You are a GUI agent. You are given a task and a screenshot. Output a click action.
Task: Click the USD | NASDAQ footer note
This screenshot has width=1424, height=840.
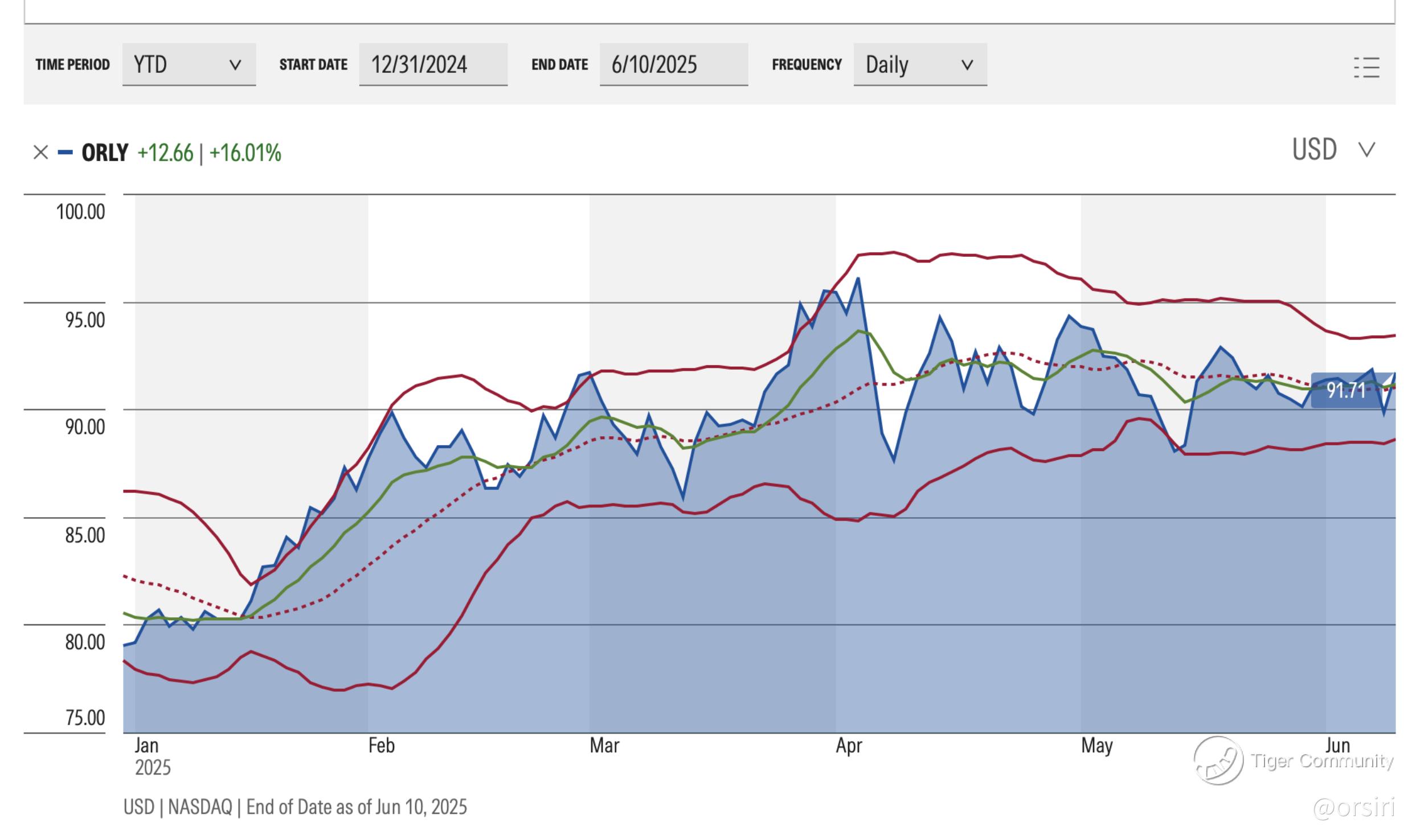click(295, 807)
